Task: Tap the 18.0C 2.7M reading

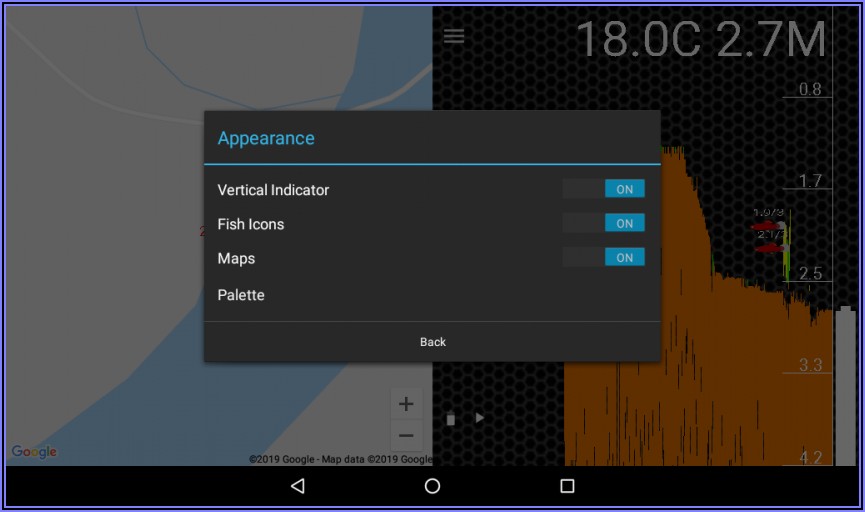Action: tap(700, 40)
